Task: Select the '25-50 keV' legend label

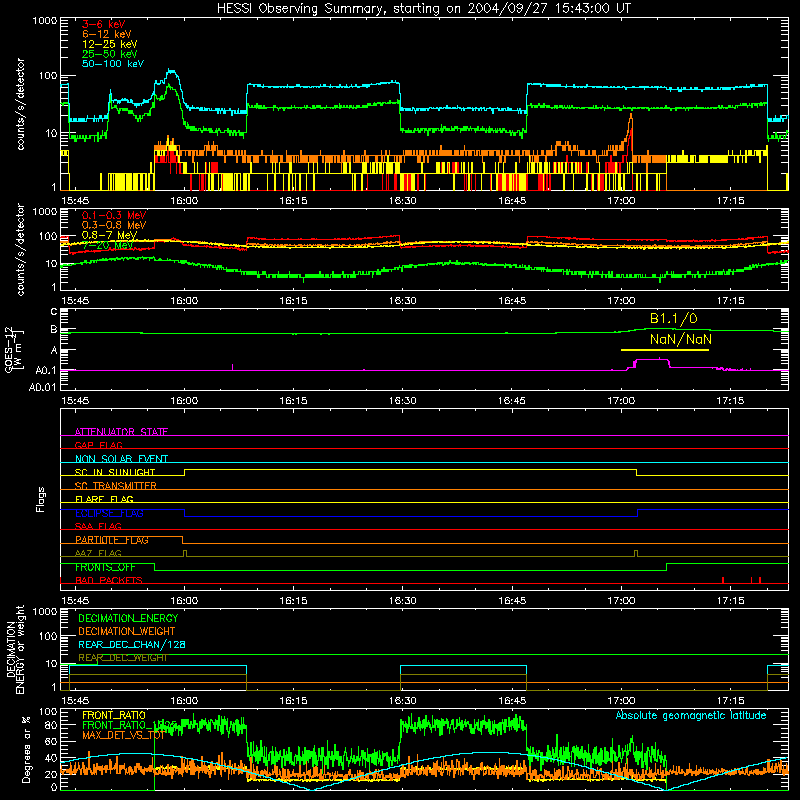Action: click(109, 54)
